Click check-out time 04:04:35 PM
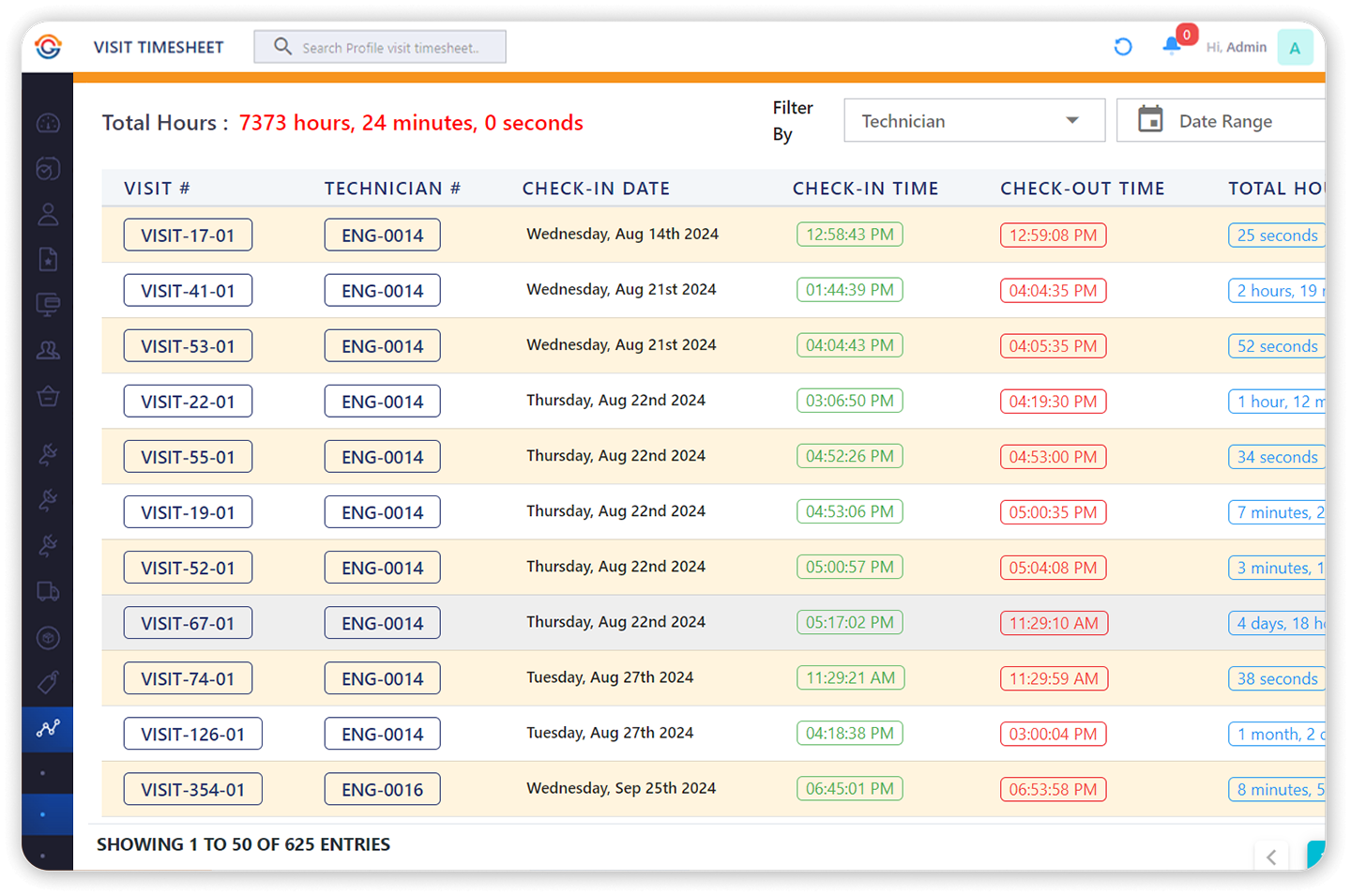Viewport: 1351px width, 896px height. [x=1053, y=290]
